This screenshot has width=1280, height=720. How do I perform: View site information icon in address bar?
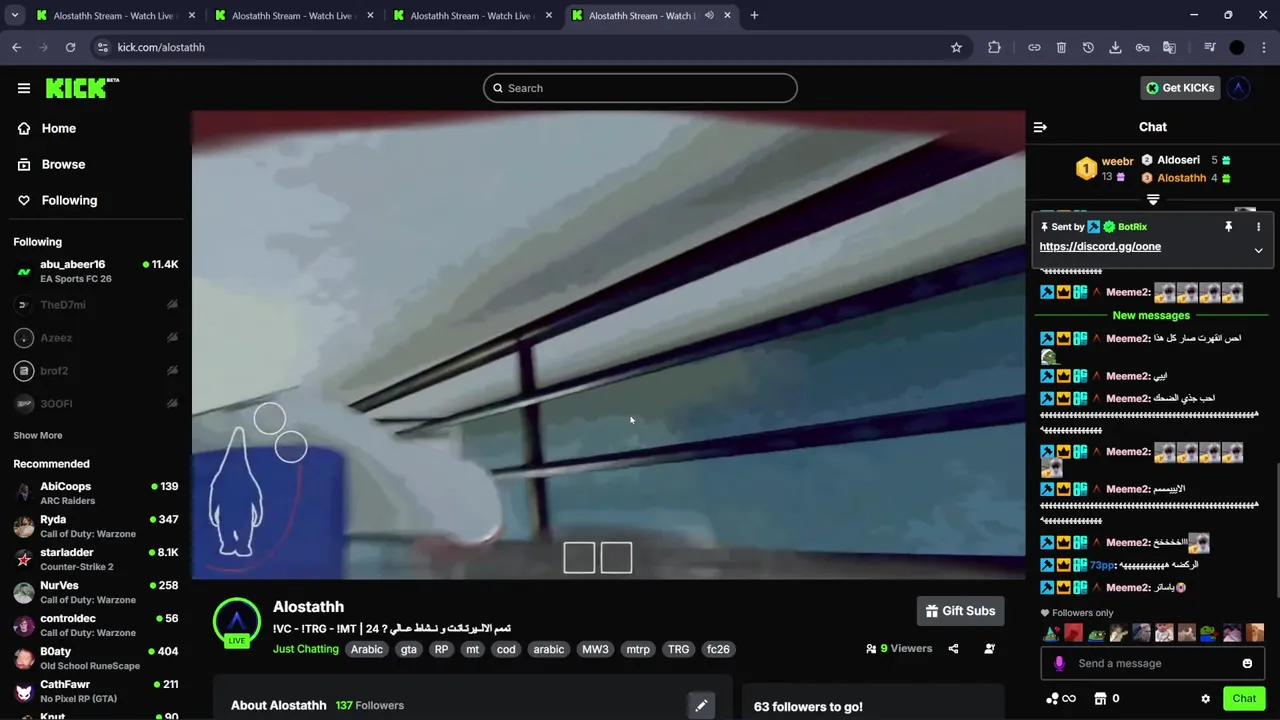point(102,47)
